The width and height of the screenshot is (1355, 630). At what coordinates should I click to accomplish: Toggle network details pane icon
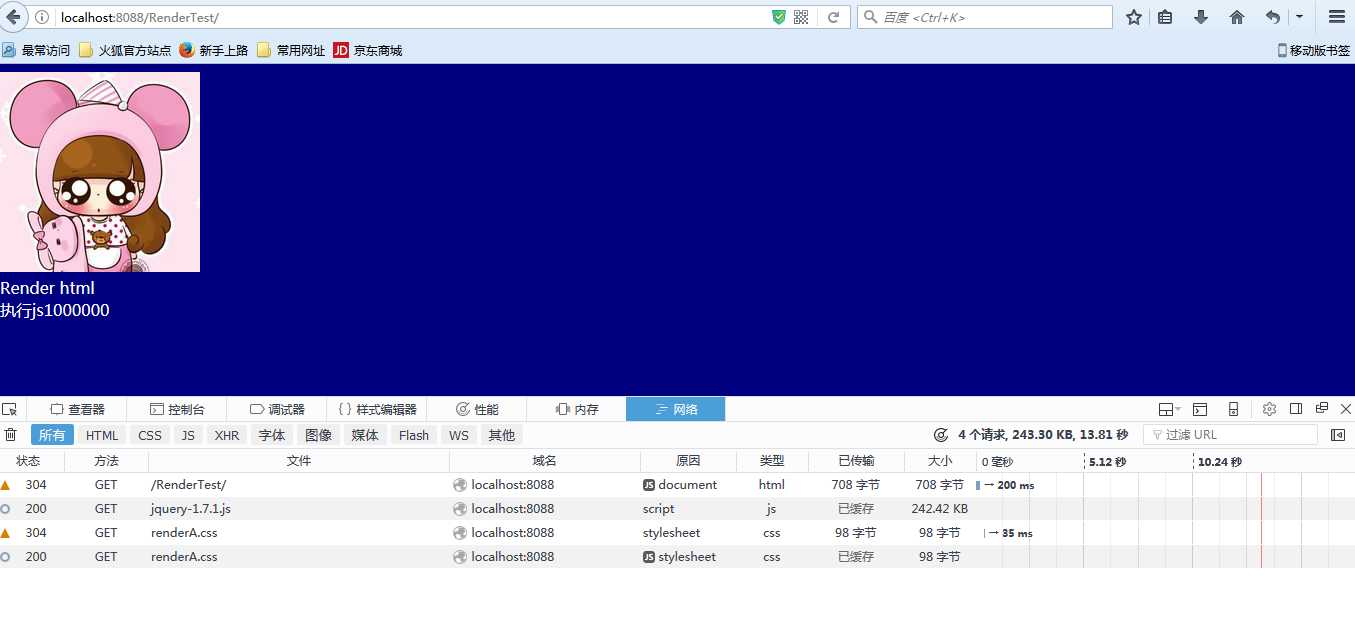click(1338, 435)
